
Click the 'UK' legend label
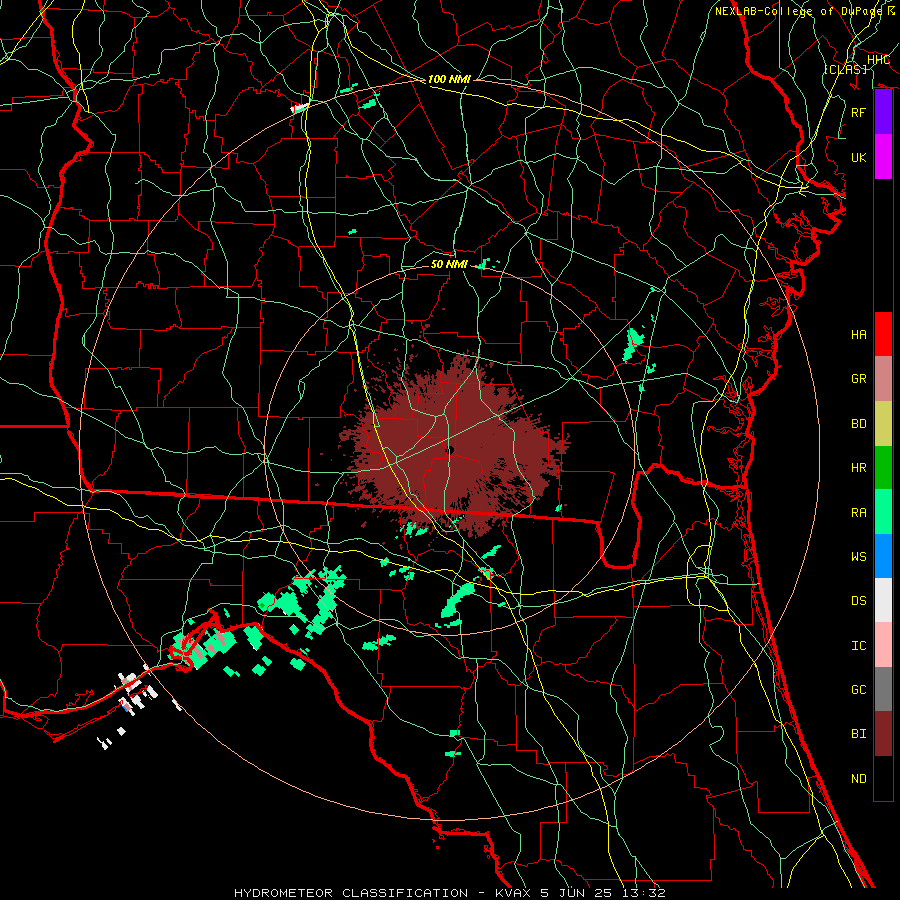click(x=858, y=157)
